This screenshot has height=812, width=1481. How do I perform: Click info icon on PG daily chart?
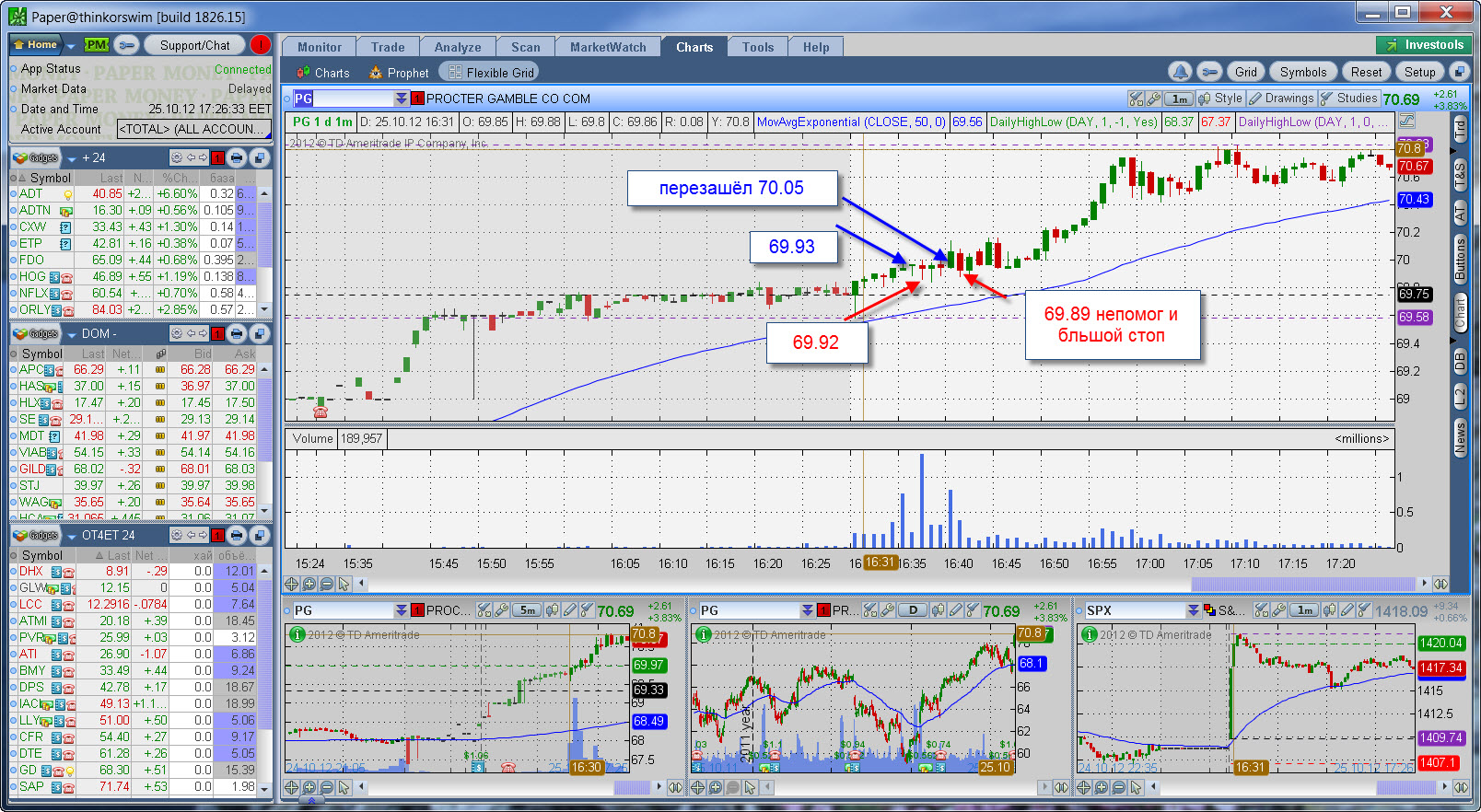[x=704, y=634]
